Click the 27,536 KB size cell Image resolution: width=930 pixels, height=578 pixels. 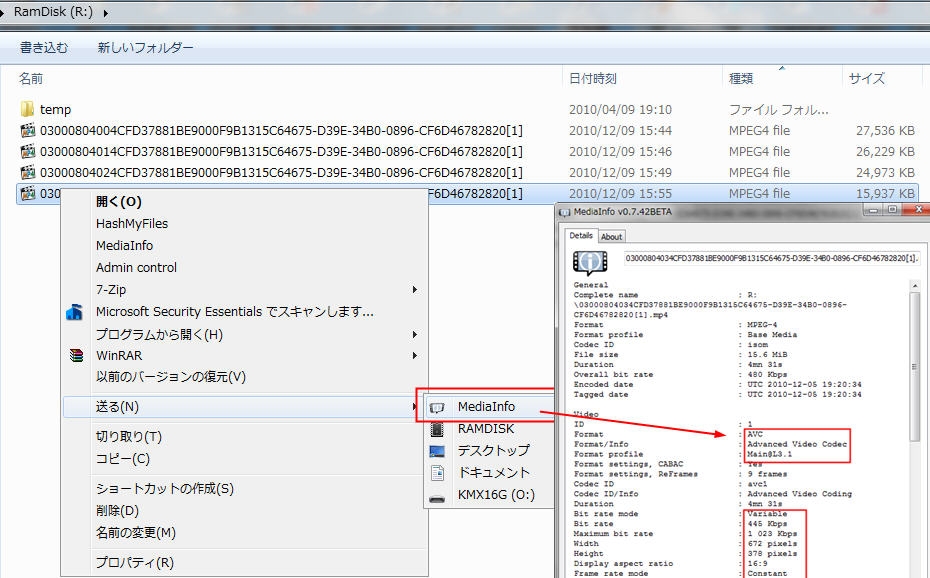pos(885,130)
